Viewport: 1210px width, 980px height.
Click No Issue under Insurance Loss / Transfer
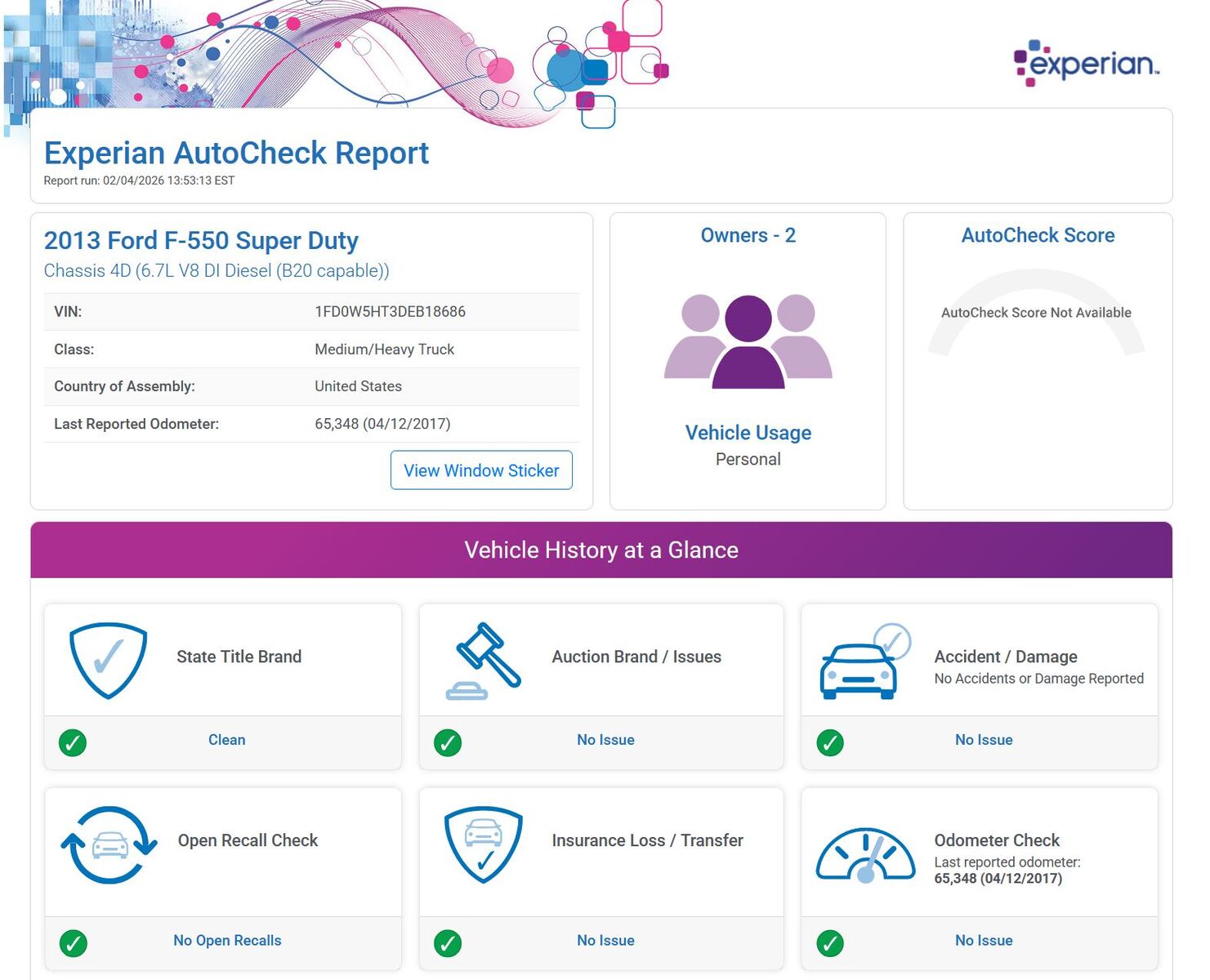click(x=605, y=941)
